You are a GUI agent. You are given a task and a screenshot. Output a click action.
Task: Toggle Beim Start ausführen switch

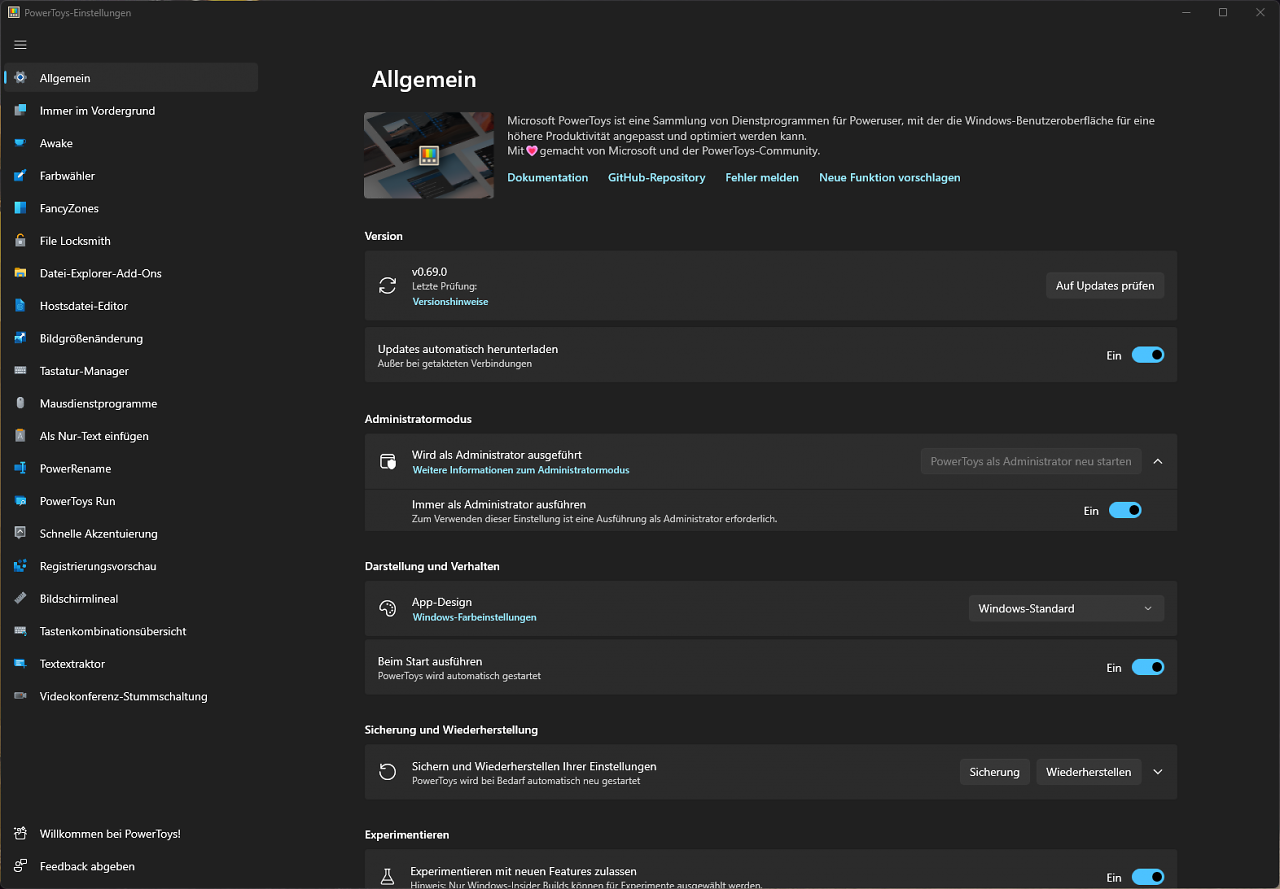tap(1148, 667)
